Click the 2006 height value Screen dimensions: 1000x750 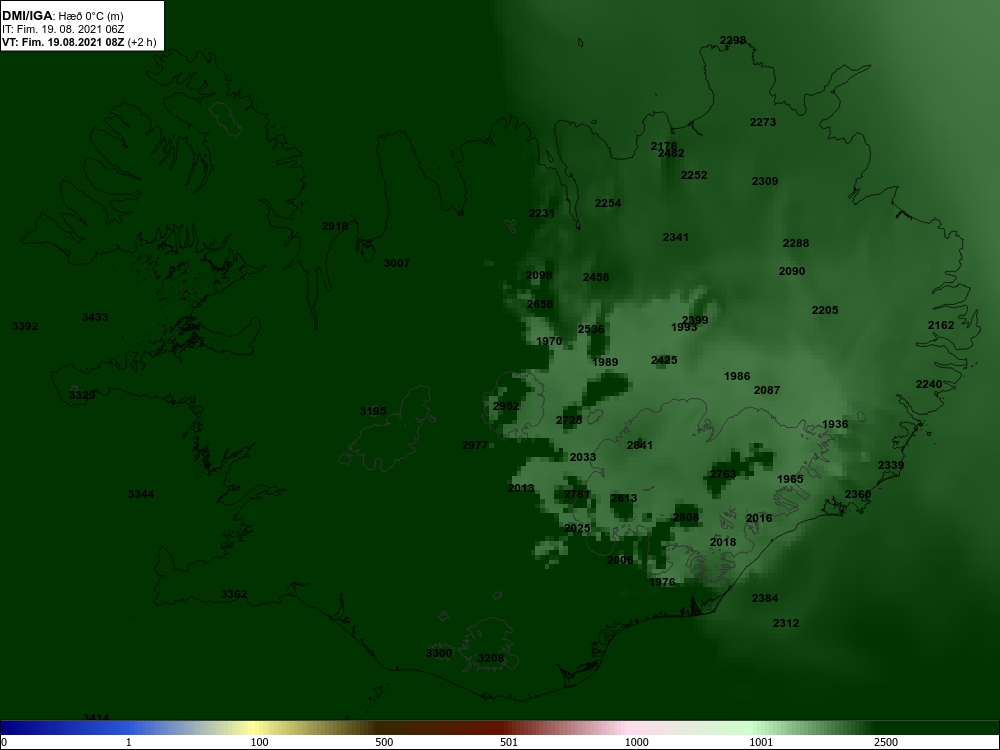click(620, 560)
